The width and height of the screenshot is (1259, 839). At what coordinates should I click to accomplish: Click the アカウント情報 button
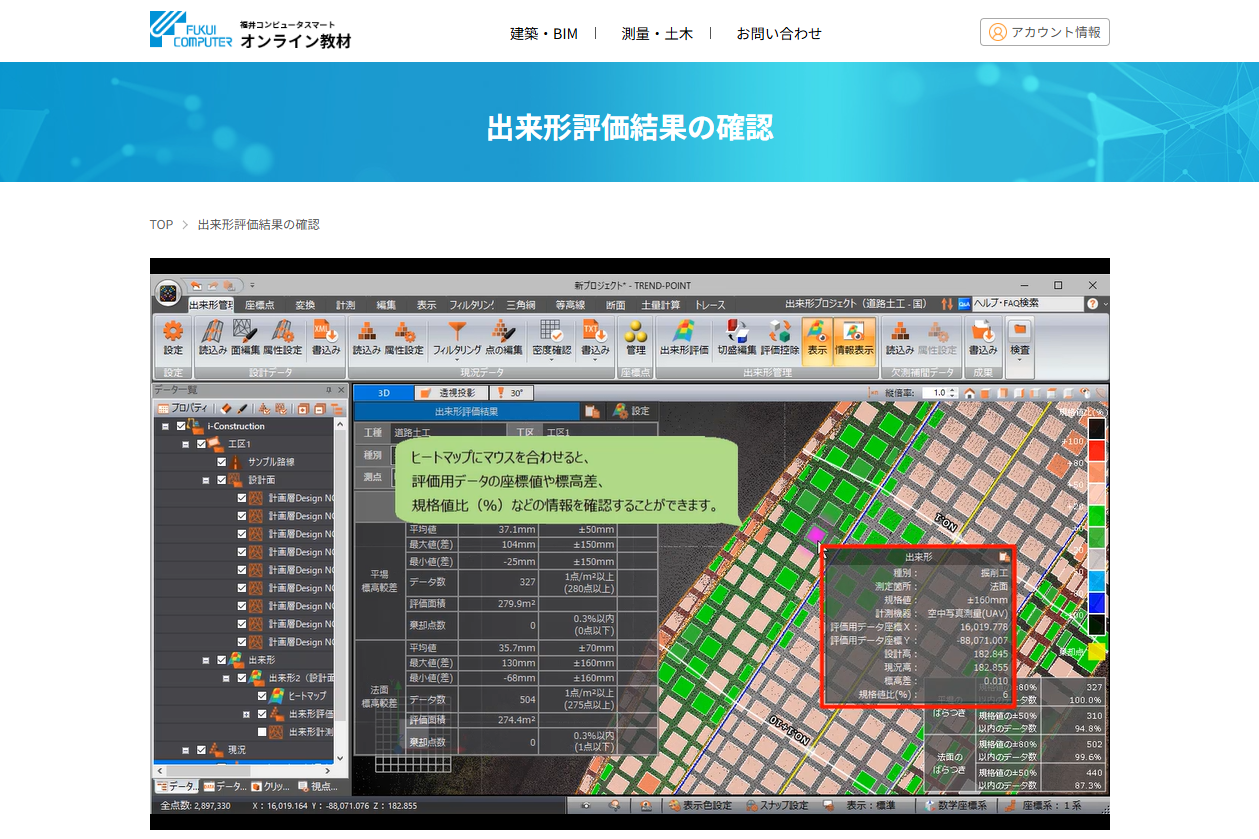(x=1044, y=31)
